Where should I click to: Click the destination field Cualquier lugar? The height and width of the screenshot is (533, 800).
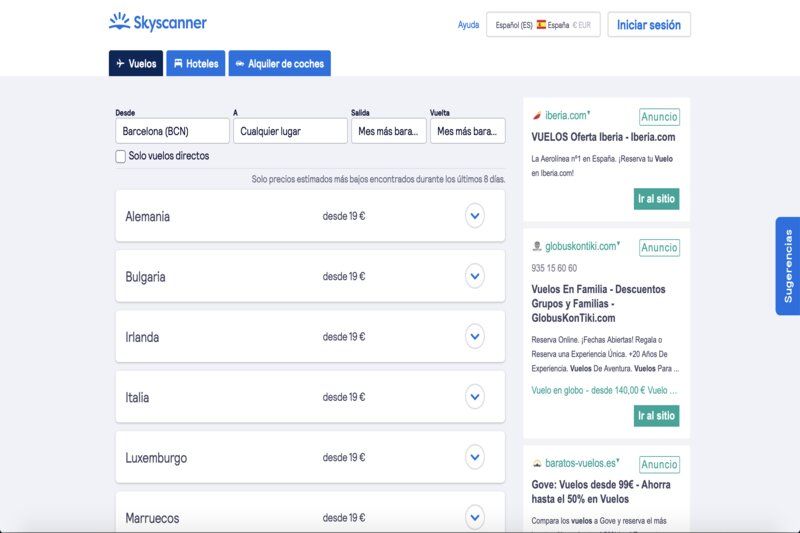tap(290, 131)
